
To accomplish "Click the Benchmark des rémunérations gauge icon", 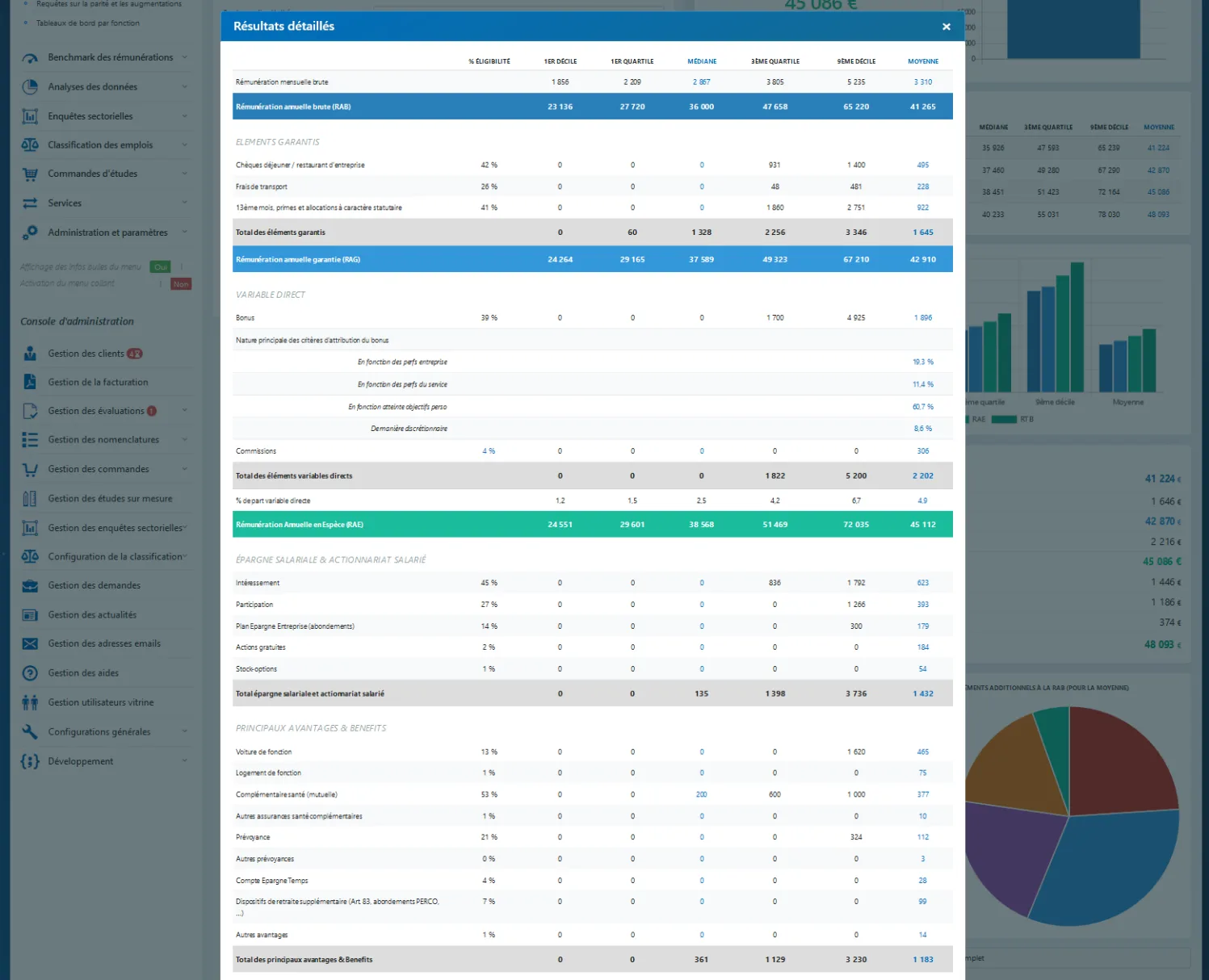I will [x=30, y=58].
